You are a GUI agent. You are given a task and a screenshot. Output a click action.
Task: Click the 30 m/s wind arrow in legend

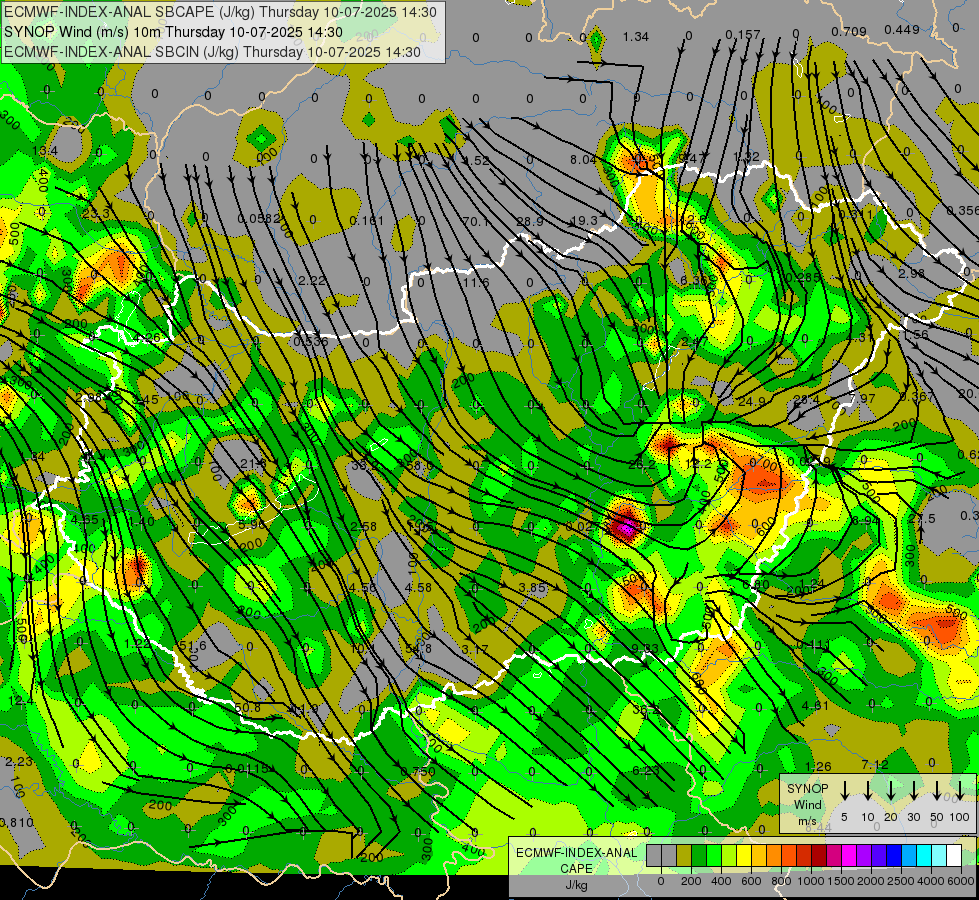click(x=913, y=790)
